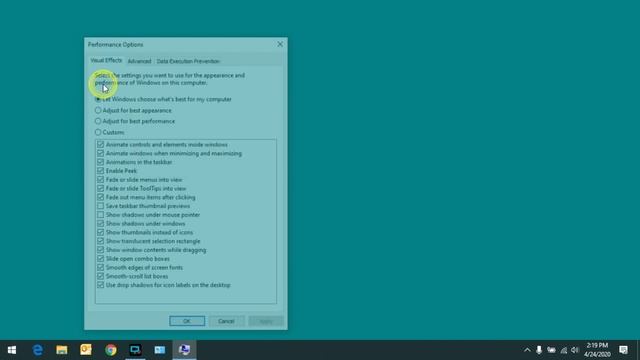Click the Cancel button
640x360 pixels.
pos(226,321)
